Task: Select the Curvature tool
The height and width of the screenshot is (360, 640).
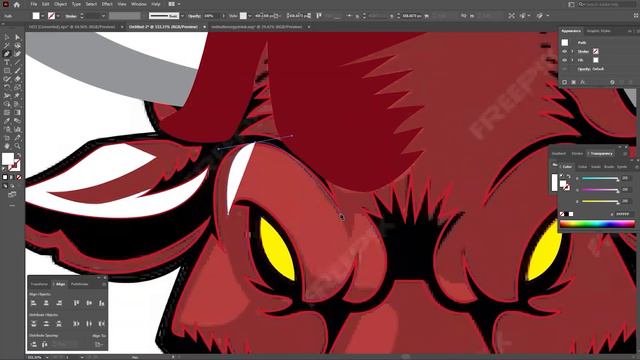Action: 18,54
